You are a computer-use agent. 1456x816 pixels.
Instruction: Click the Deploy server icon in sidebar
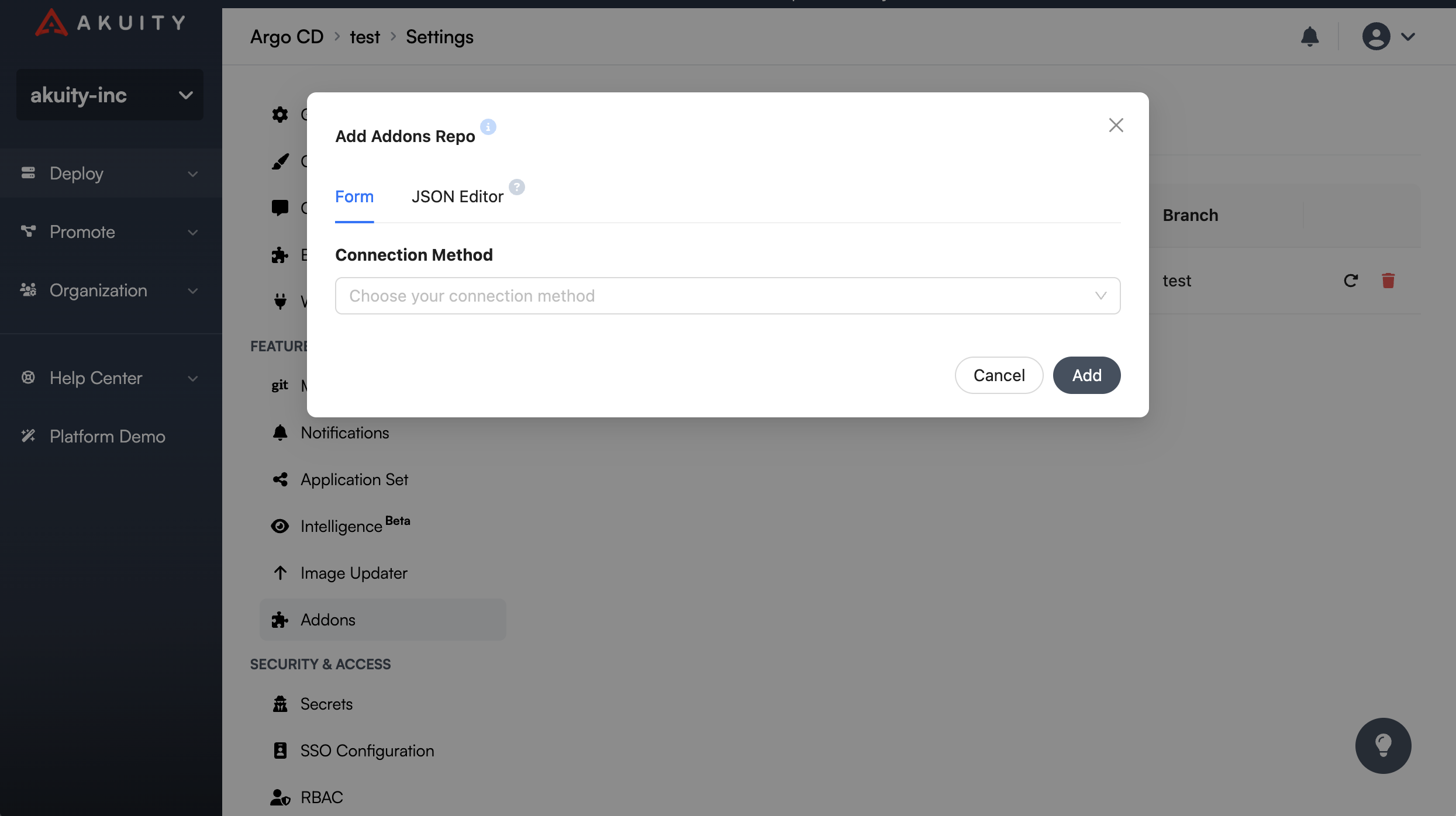point(28,173)
